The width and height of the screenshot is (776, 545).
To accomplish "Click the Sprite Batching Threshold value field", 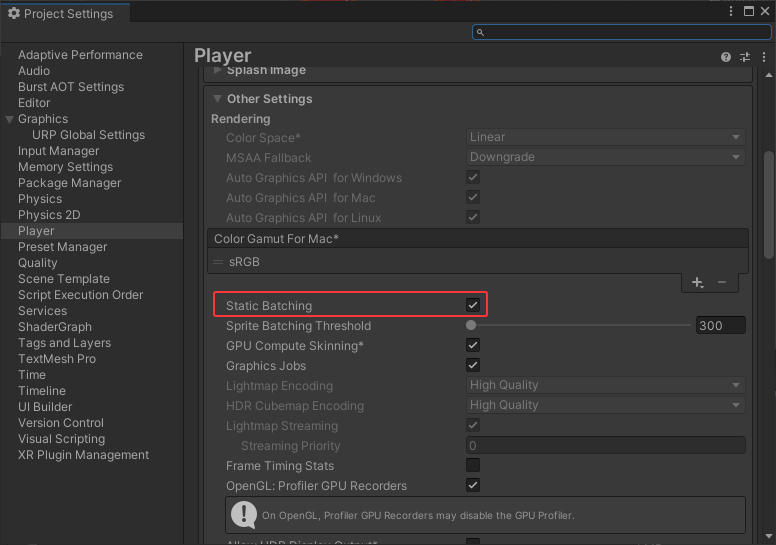I will click(x=721, y=326).
